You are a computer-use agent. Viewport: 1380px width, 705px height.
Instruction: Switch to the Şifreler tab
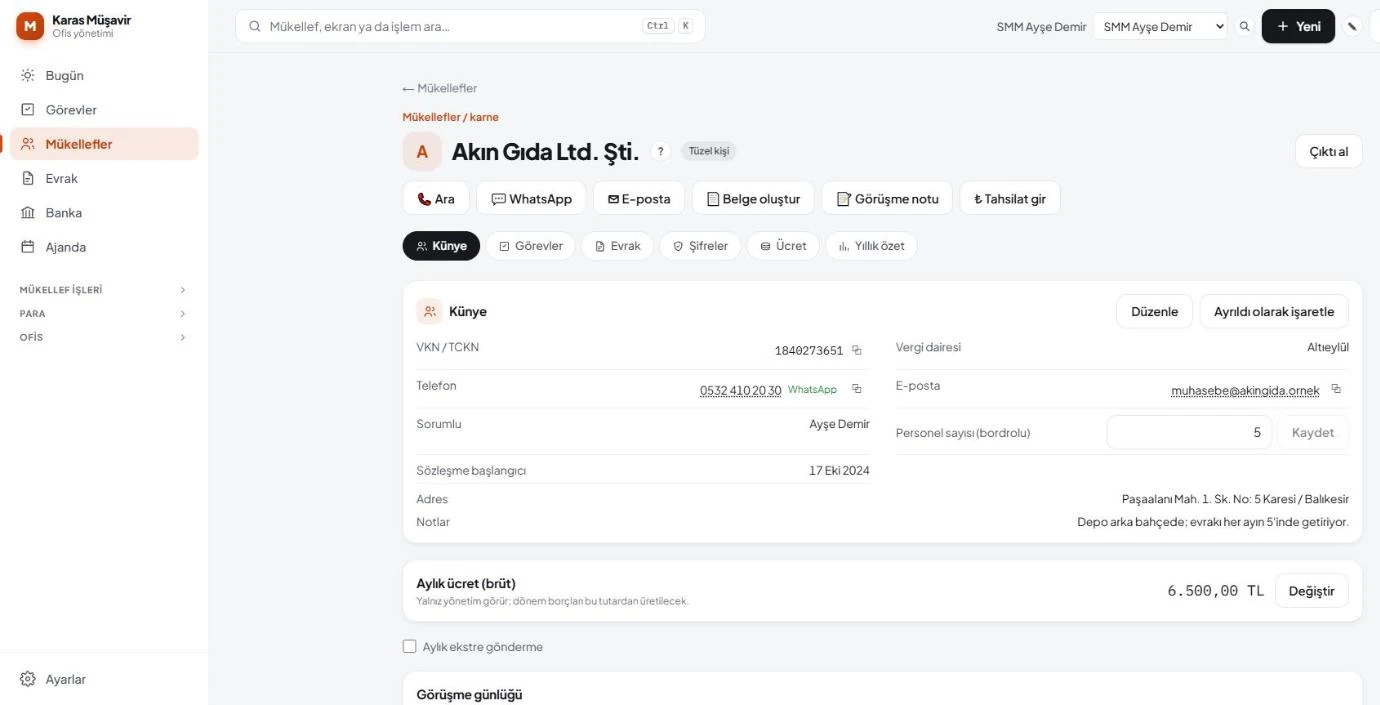tap(700, 246)
